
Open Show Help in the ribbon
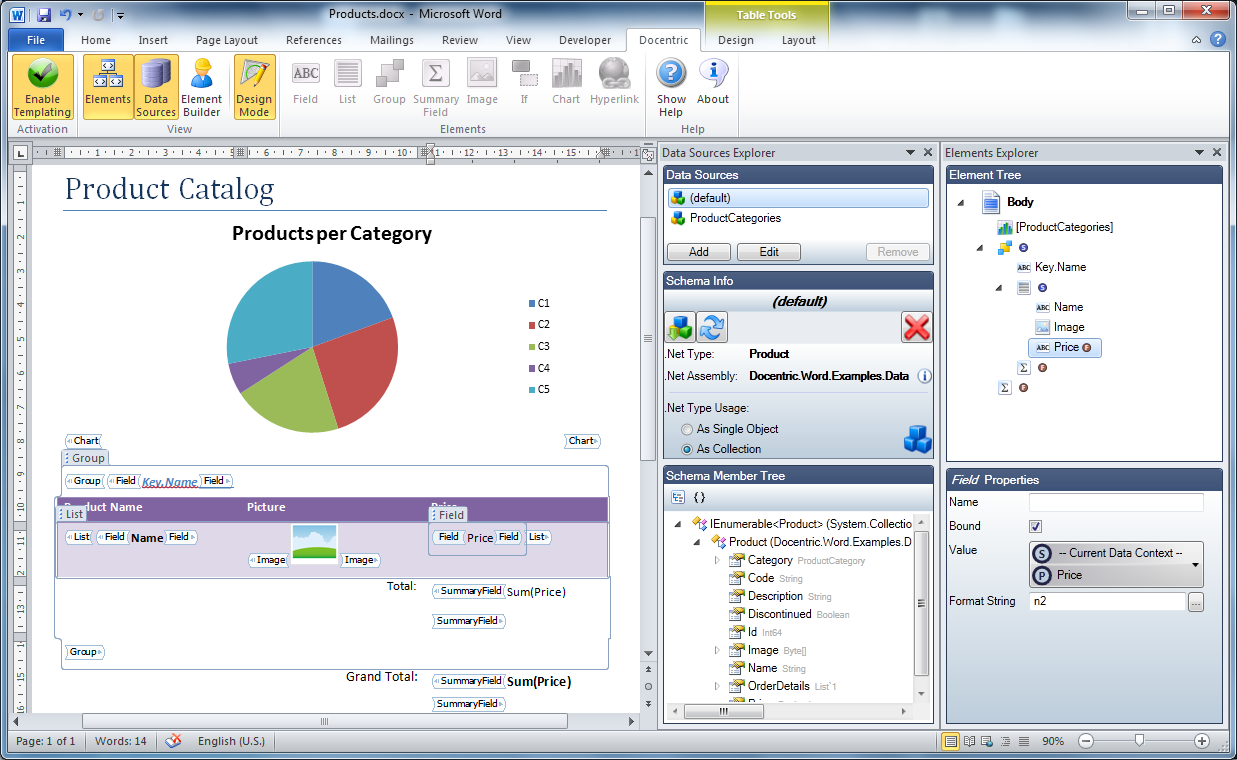[672, 88]
